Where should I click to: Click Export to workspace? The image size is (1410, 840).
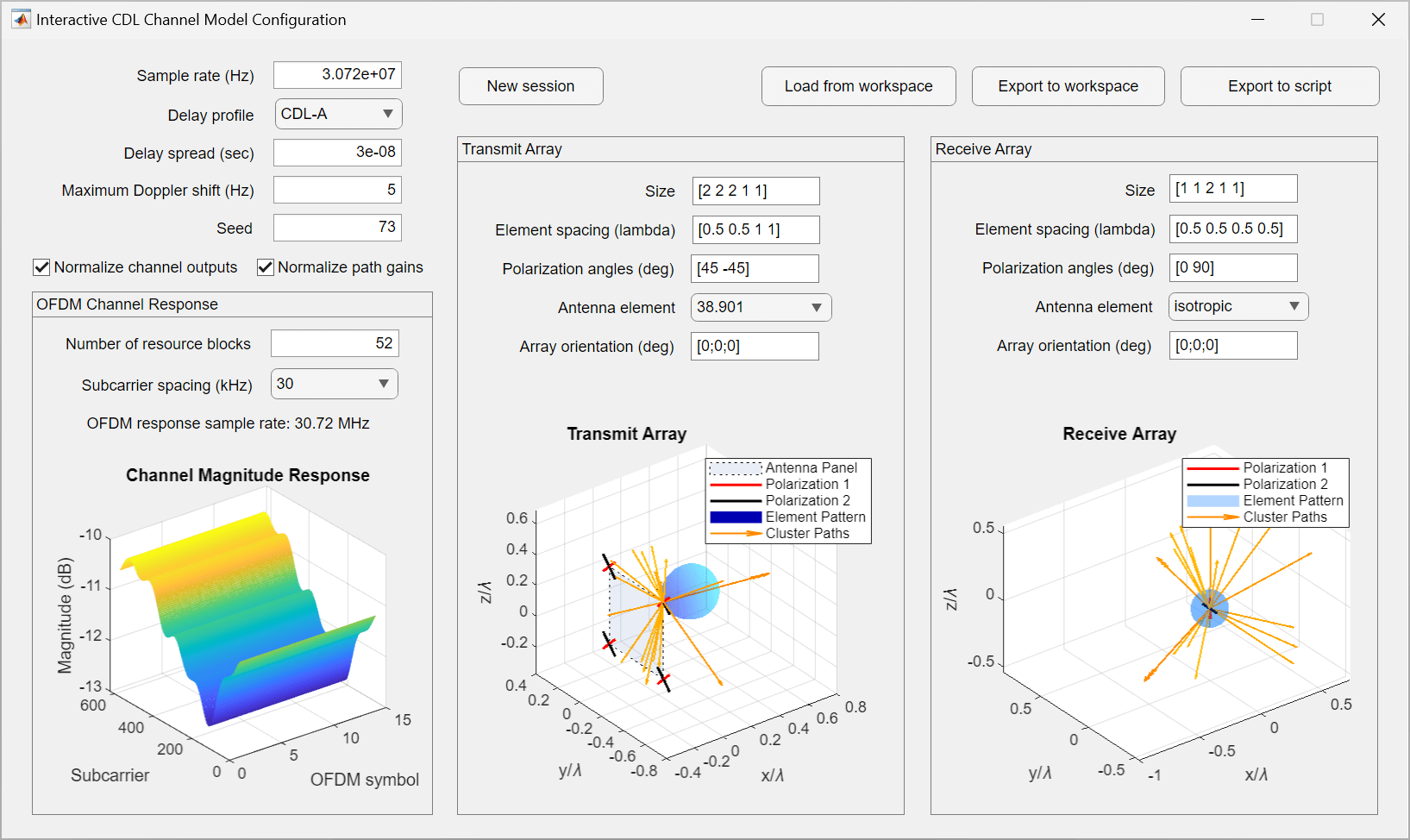coord(1068,86)
